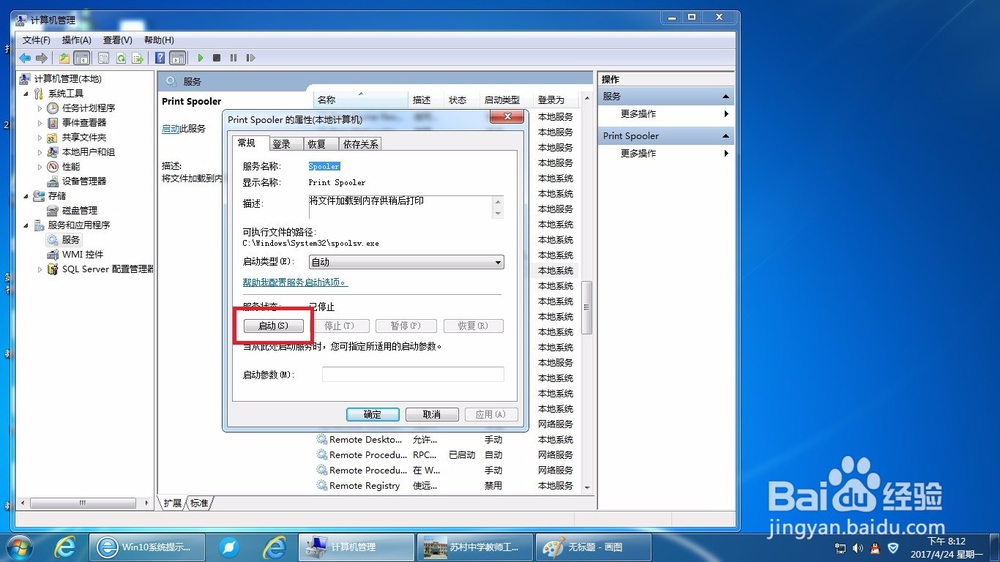Image resolution: width=1000 pixels, height=562 pixels.
Task: Select 共享文件夹 in the tree
Action: coord(84,137)
